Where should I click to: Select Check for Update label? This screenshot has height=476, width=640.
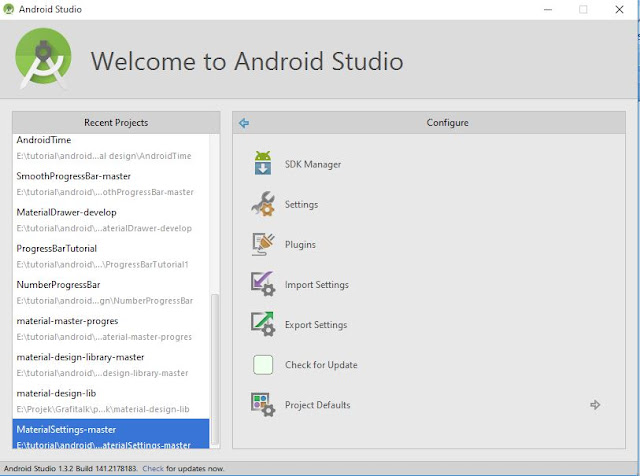point(321,365)
